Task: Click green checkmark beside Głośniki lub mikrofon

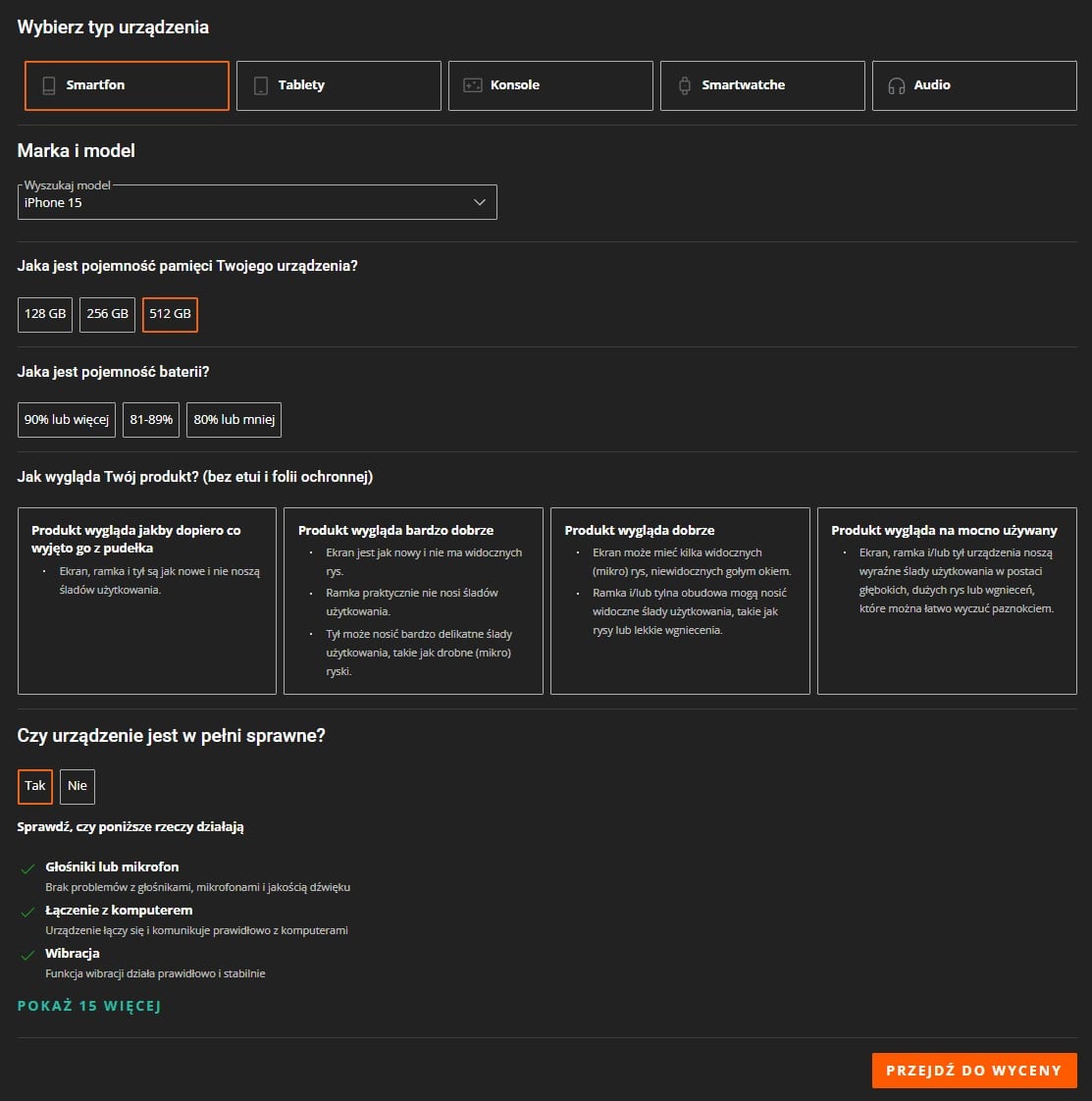Action: (27, 868)
